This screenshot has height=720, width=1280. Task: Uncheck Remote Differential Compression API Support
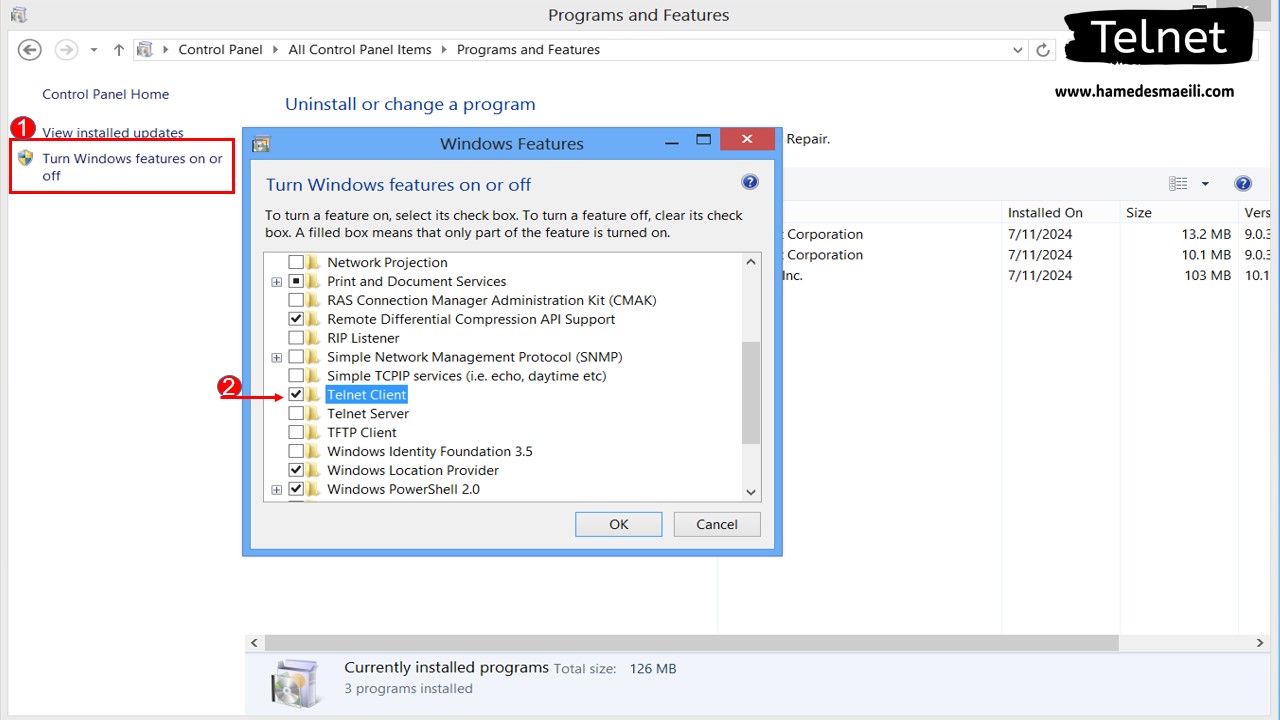[x=296, y=319]
